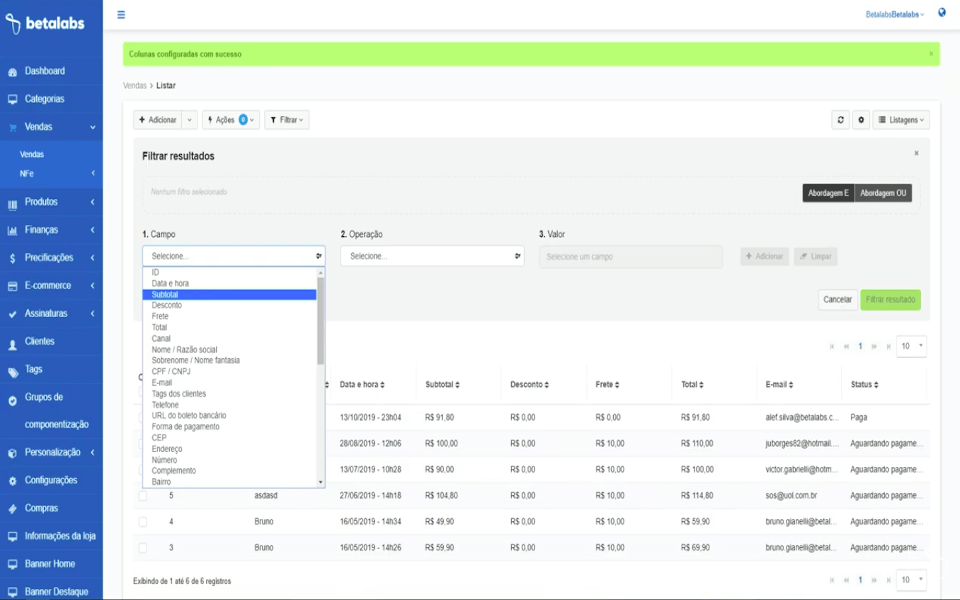Select Tags dos clientes option

point(230,394)
